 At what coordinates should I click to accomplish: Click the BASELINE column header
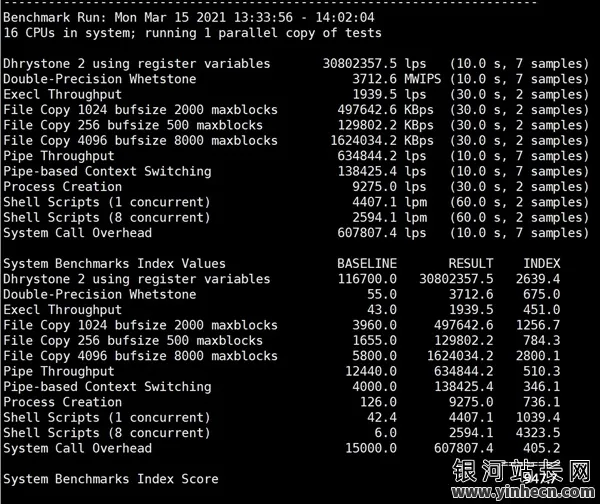click(x=367, y=264)
